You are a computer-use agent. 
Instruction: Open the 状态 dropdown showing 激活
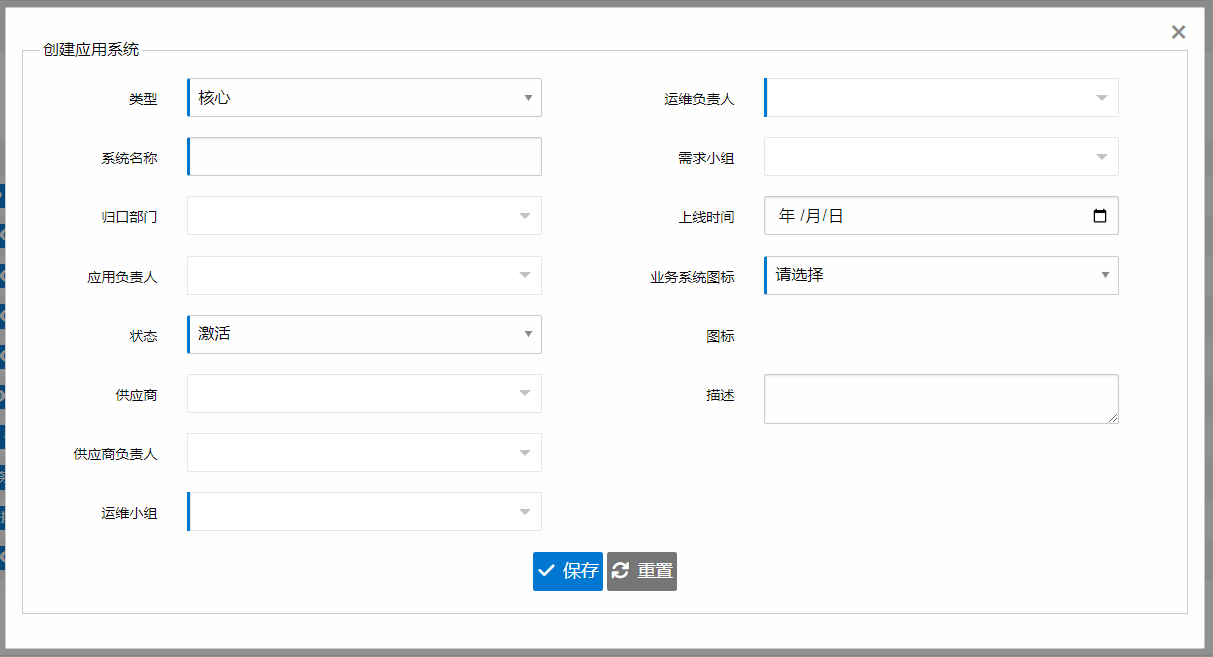point(364,334)
